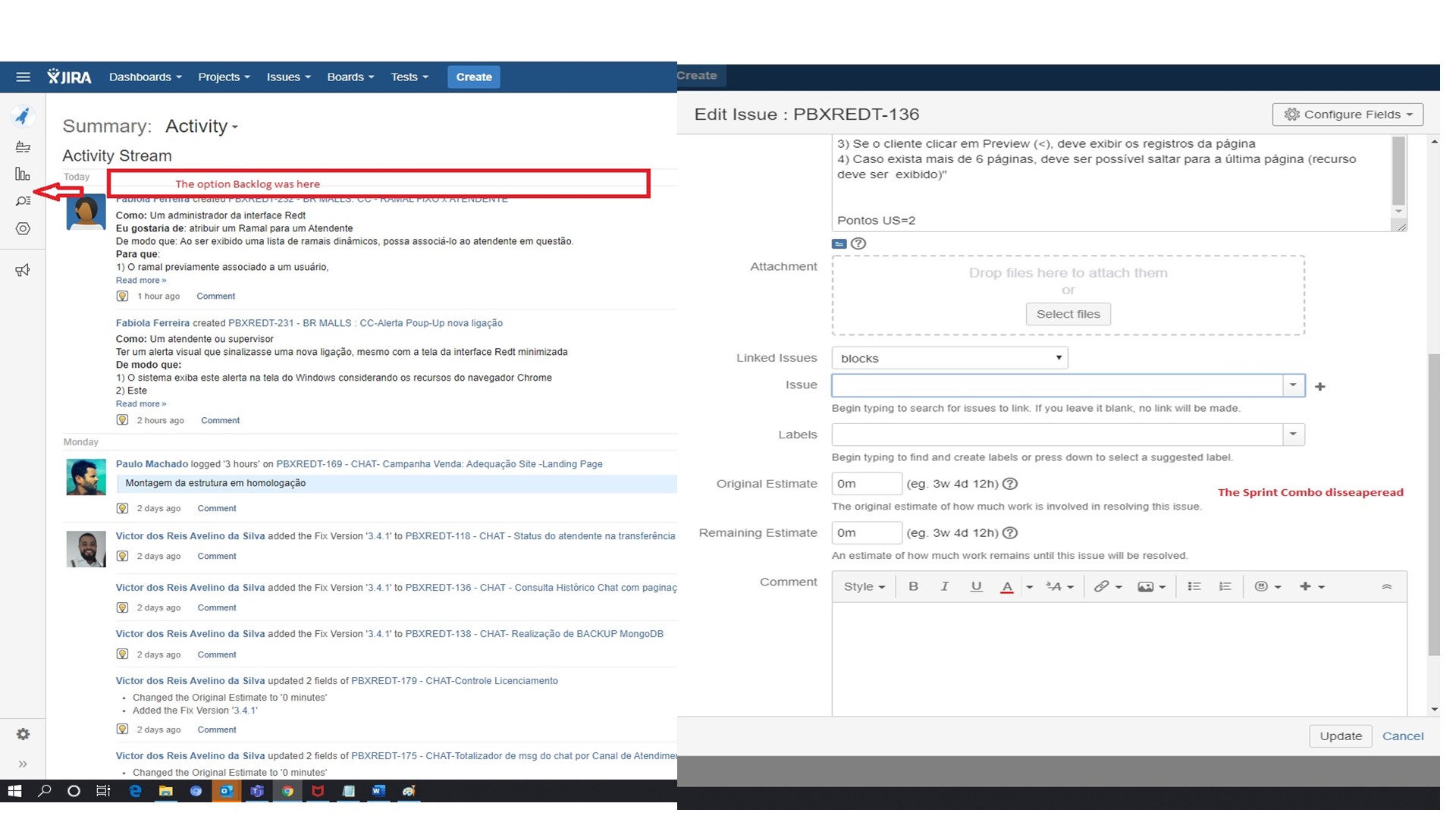This screenshot has height=819, width=1456.
Task: Click Comment under the 1 hour ago entry
Action: pyautogui.click(x=215, y=297)
